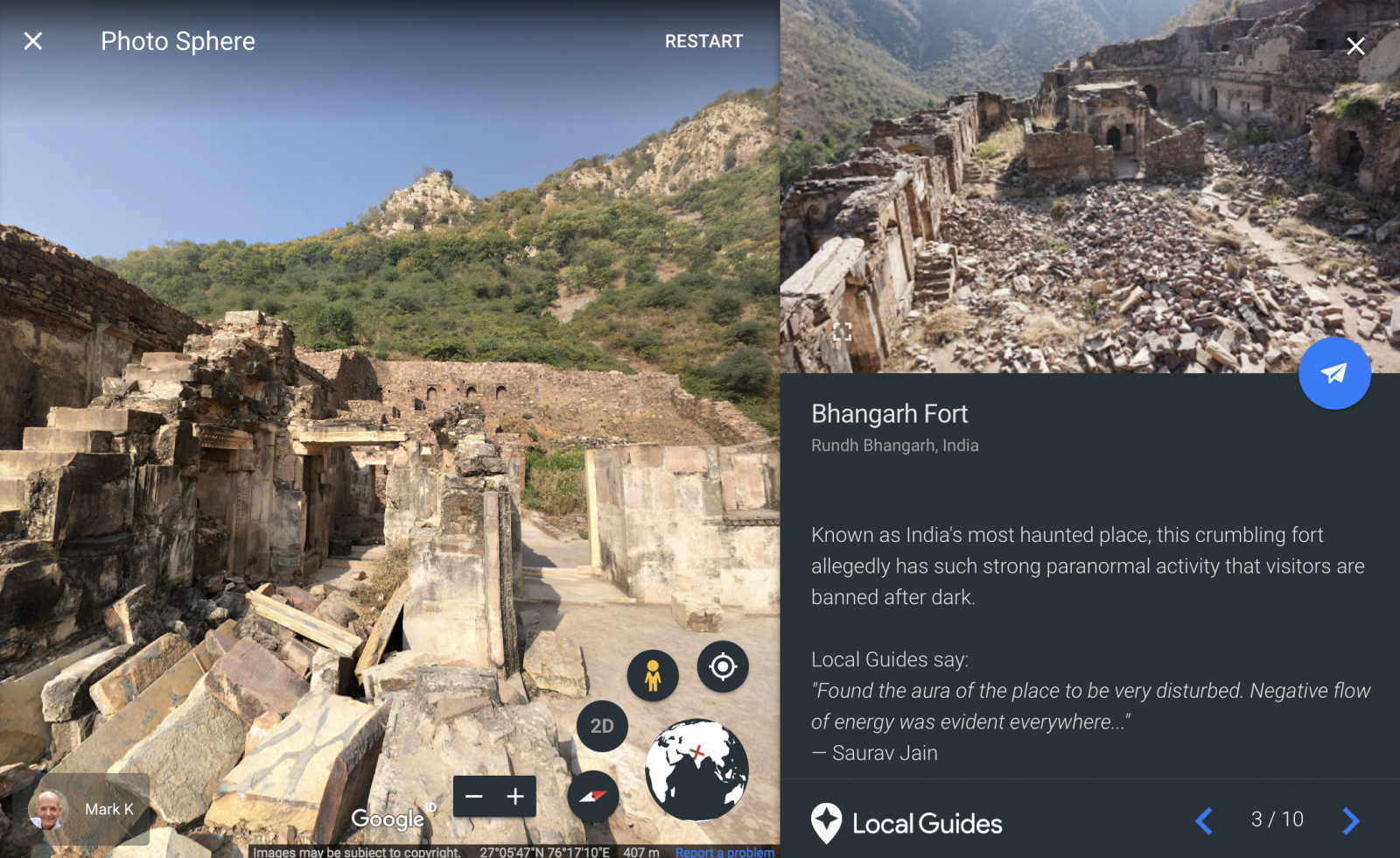Advance to the next Local Guides card
The height and width of the screenshot is (858, 1400).
1351,820
